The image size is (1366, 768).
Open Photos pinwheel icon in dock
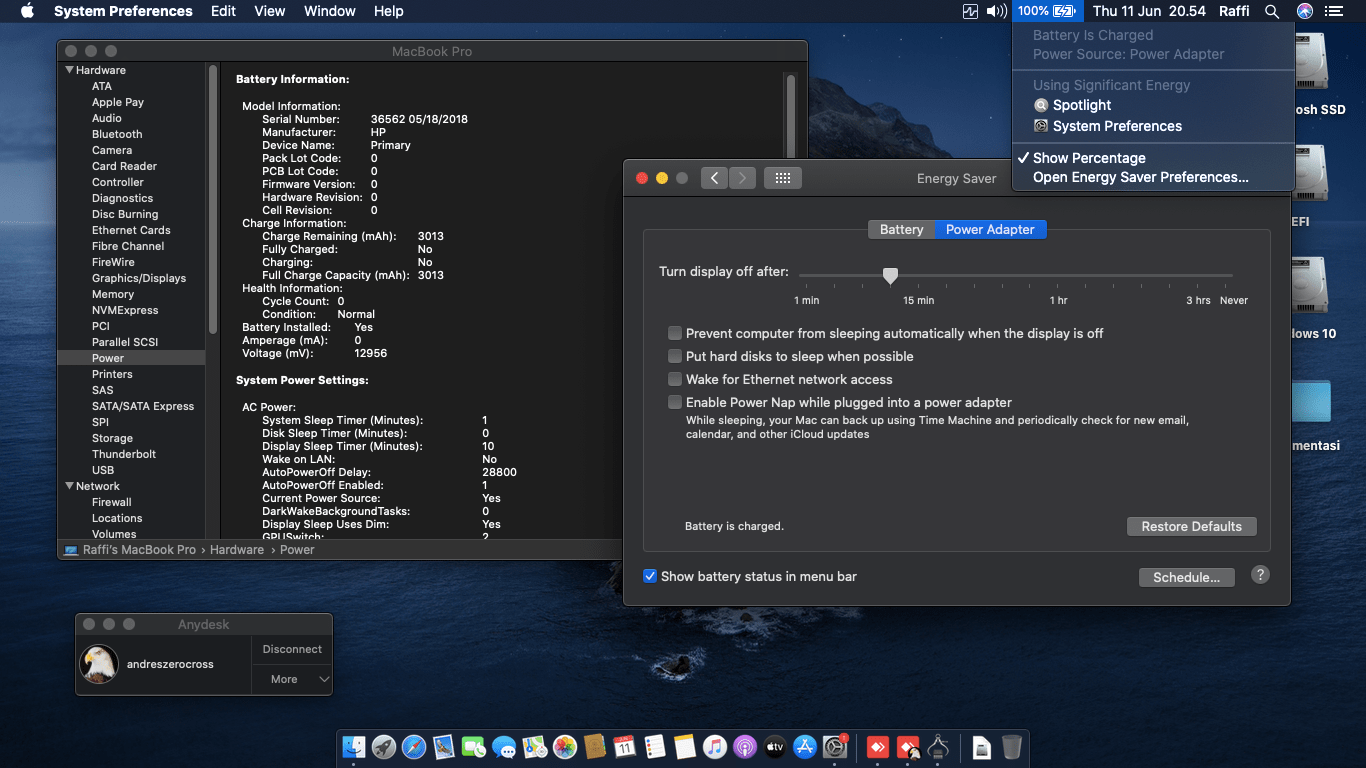point(564,747)
